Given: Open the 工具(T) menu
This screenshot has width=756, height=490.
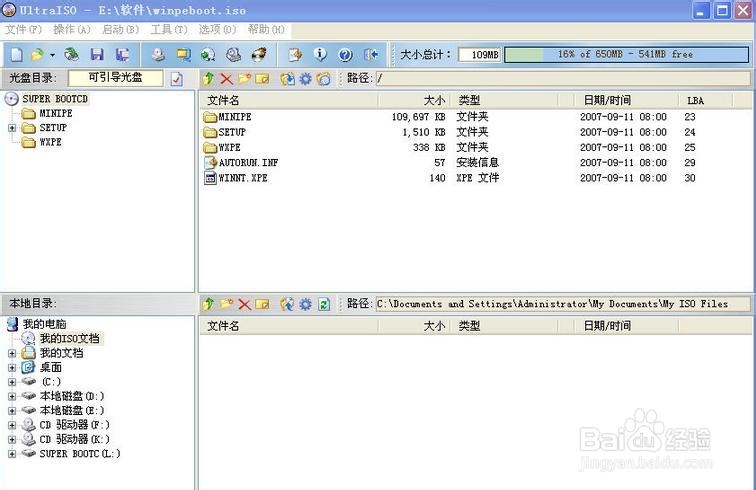Looking at the screenshot, I should 169,29.
